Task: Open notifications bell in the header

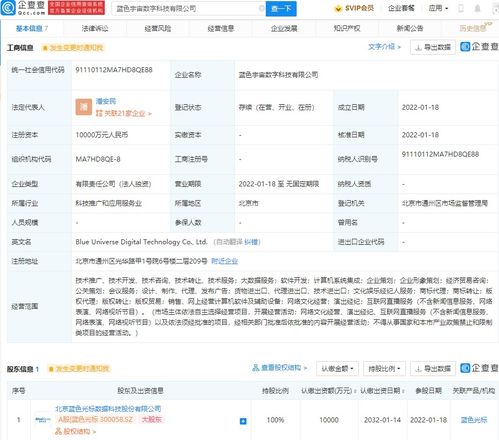Action: coord(477,8)
